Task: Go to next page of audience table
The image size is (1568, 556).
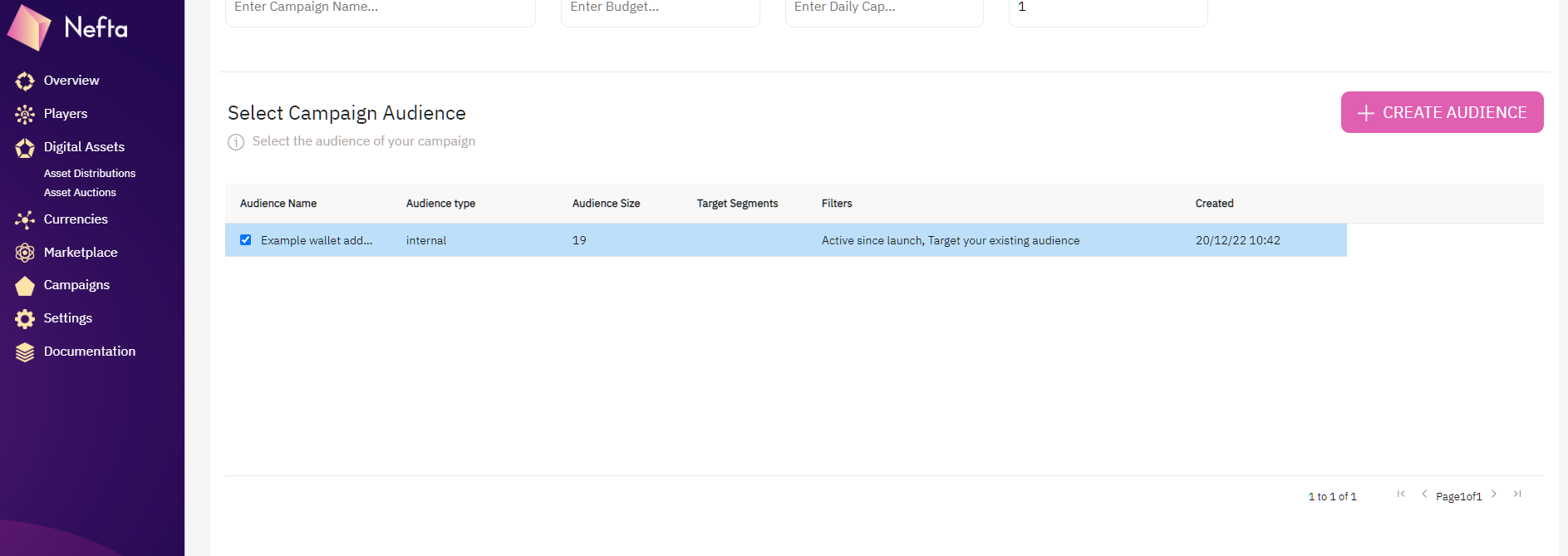Action: click(1494, 494)
